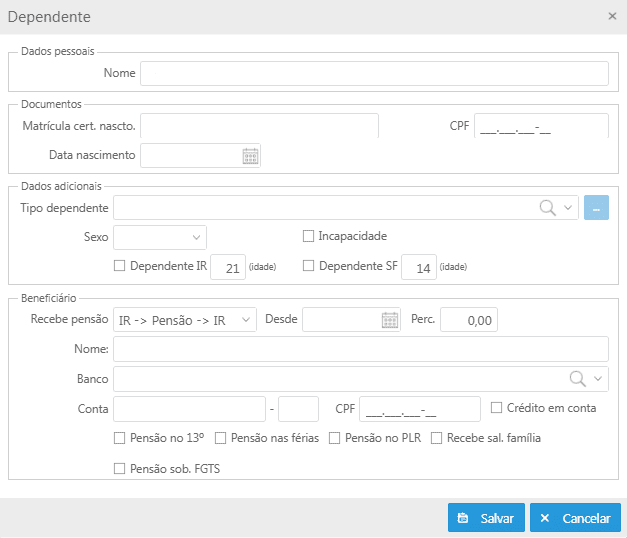Enable the Incapacidade checkbox

308,236
